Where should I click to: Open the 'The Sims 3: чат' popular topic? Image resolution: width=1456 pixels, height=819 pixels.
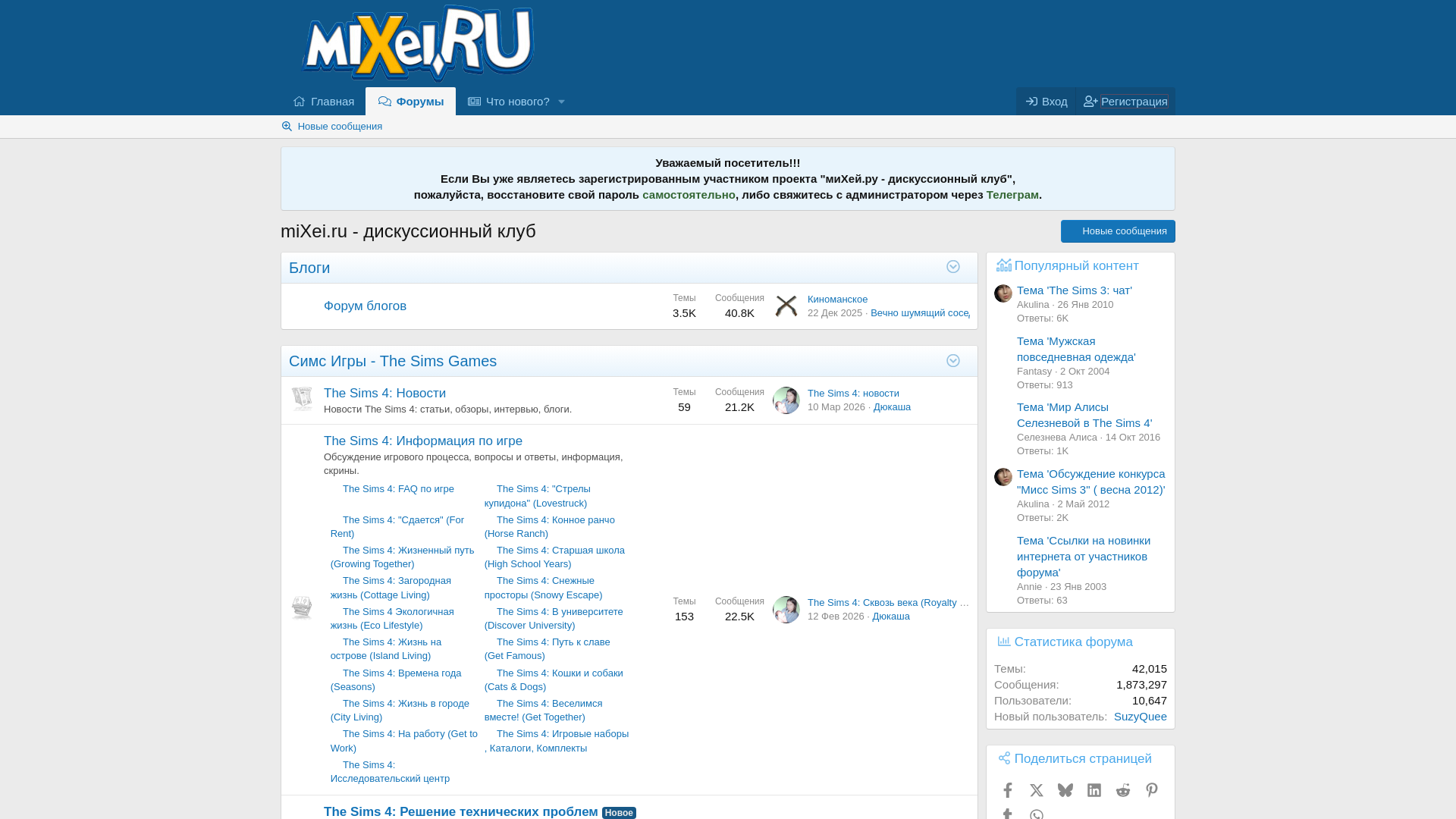point(1074,290)
